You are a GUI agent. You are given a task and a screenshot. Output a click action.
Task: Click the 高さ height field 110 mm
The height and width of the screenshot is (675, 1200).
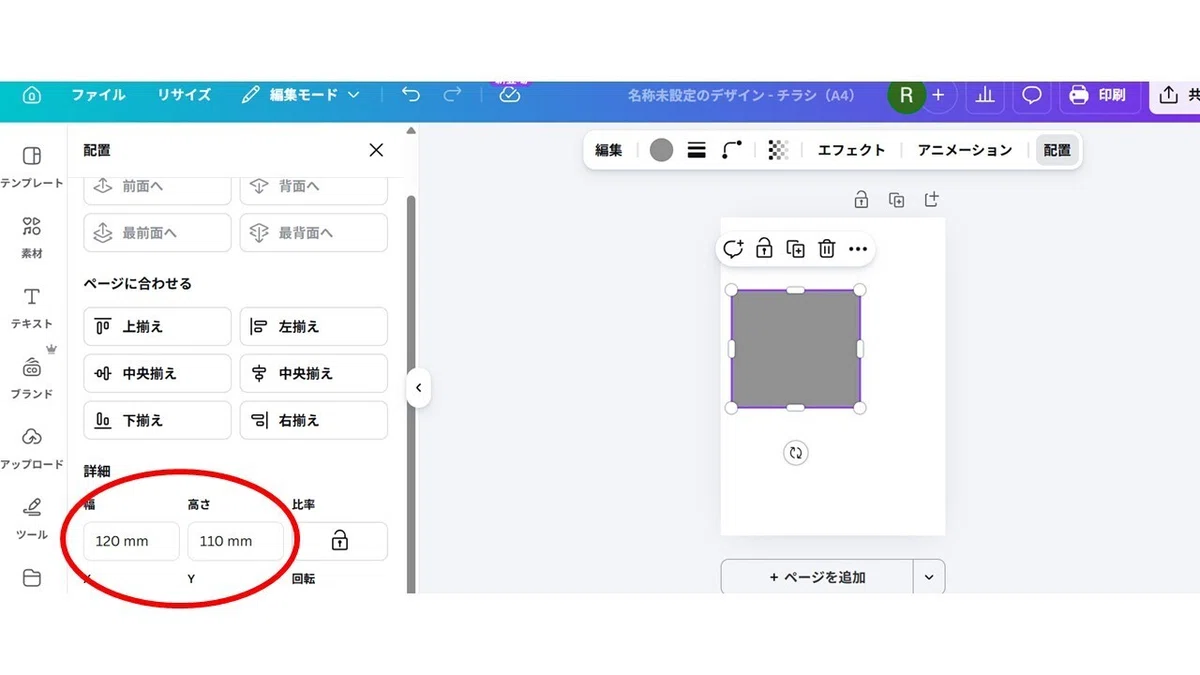(235, 541)
